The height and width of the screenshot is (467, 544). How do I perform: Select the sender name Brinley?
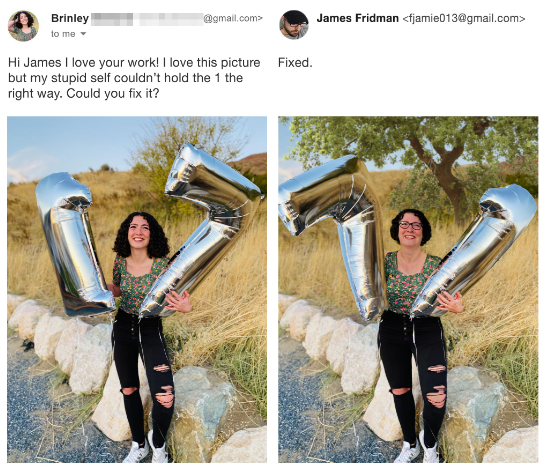point(70,18)
